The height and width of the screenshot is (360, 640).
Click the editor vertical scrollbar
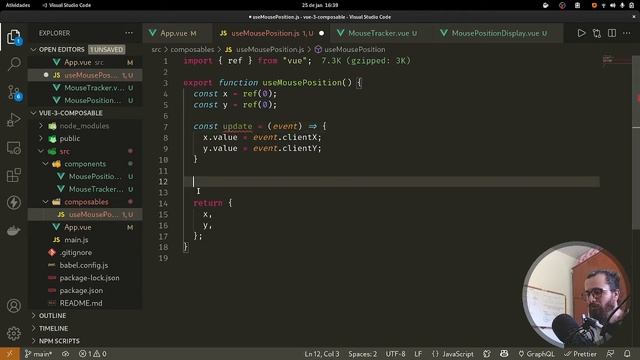[x=636, y=143]
